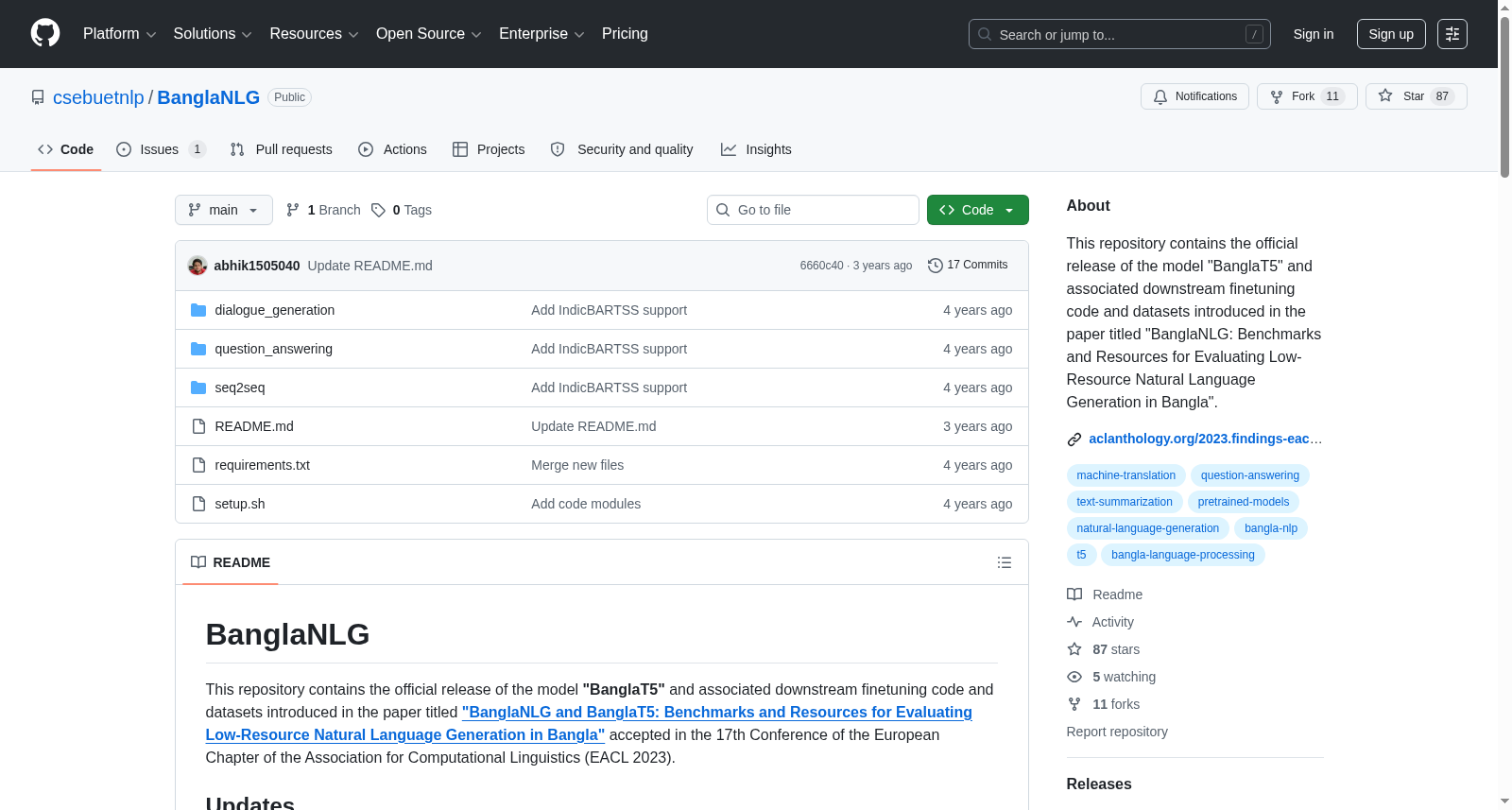This screenshot has height=810, width=1512.
Task: Click abhik1505040's avatar image
Action: pyautogui.click(x=198, y=266)
